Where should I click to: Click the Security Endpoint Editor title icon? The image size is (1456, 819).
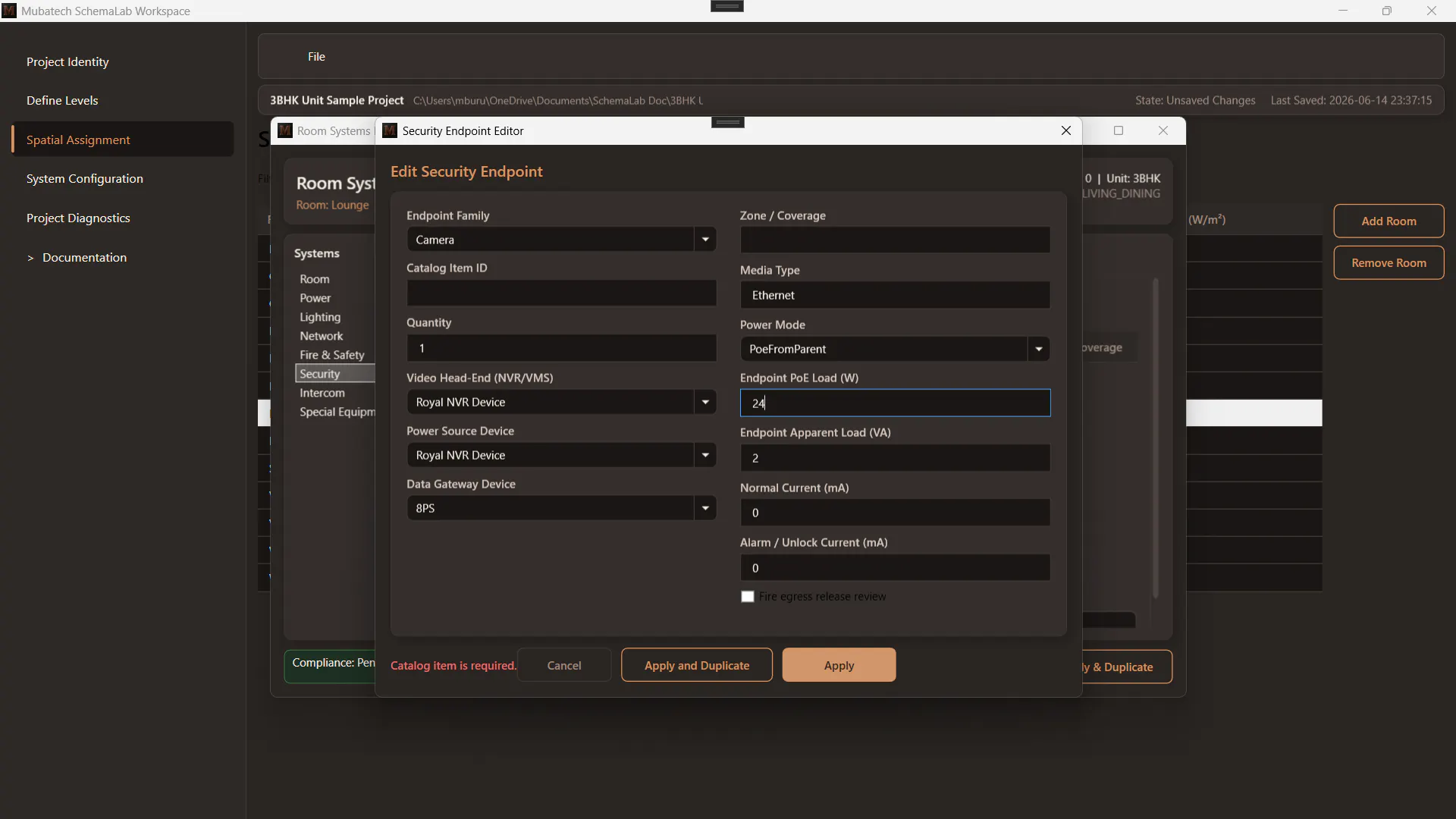pyautogui.click(x=390, y=130)
